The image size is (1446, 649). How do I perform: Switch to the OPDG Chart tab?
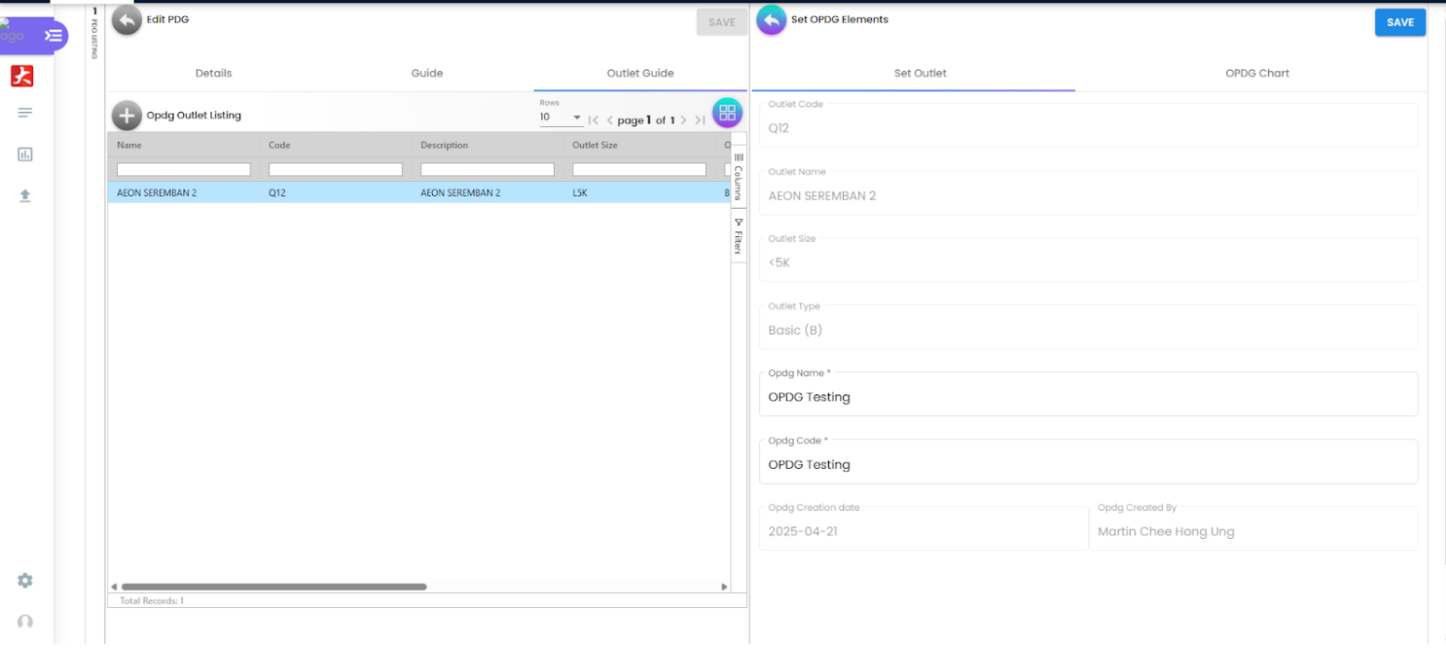click(1256, 73)
